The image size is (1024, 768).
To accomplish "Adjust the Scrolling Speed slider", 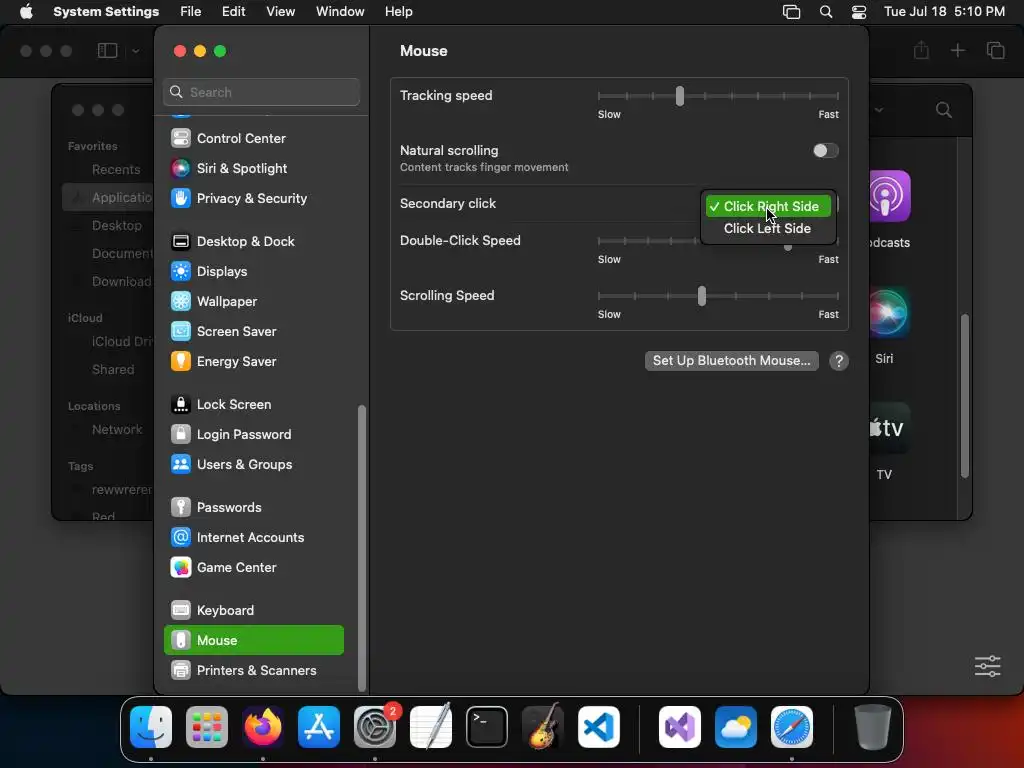I will pos(701,296).
